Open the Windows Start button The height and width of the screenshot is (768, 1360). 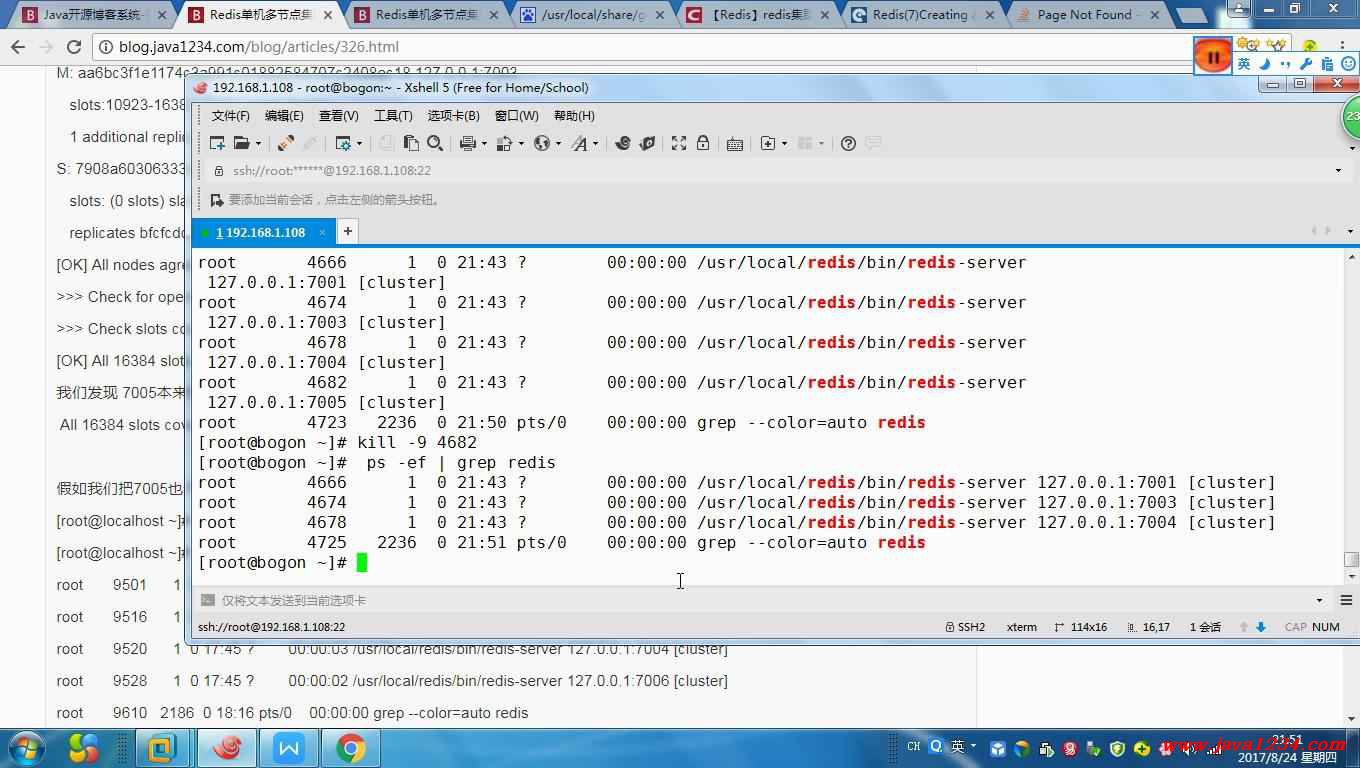[25, 748]
